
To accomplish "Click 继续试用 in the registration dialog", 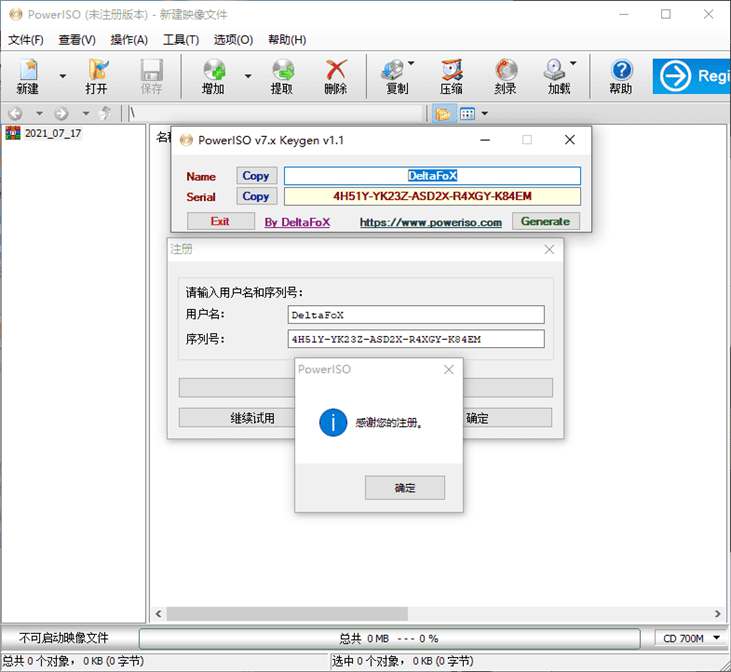I will click(x=237, y=418).
